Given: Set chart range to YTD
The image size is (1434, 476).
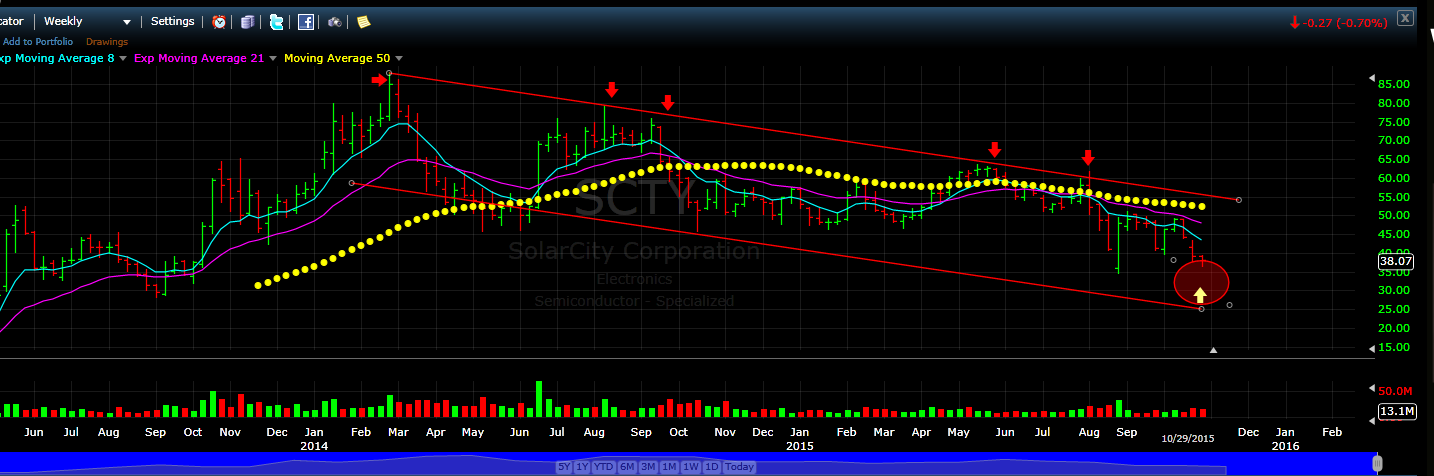Looking at the screenshot, I should [604, 467].
